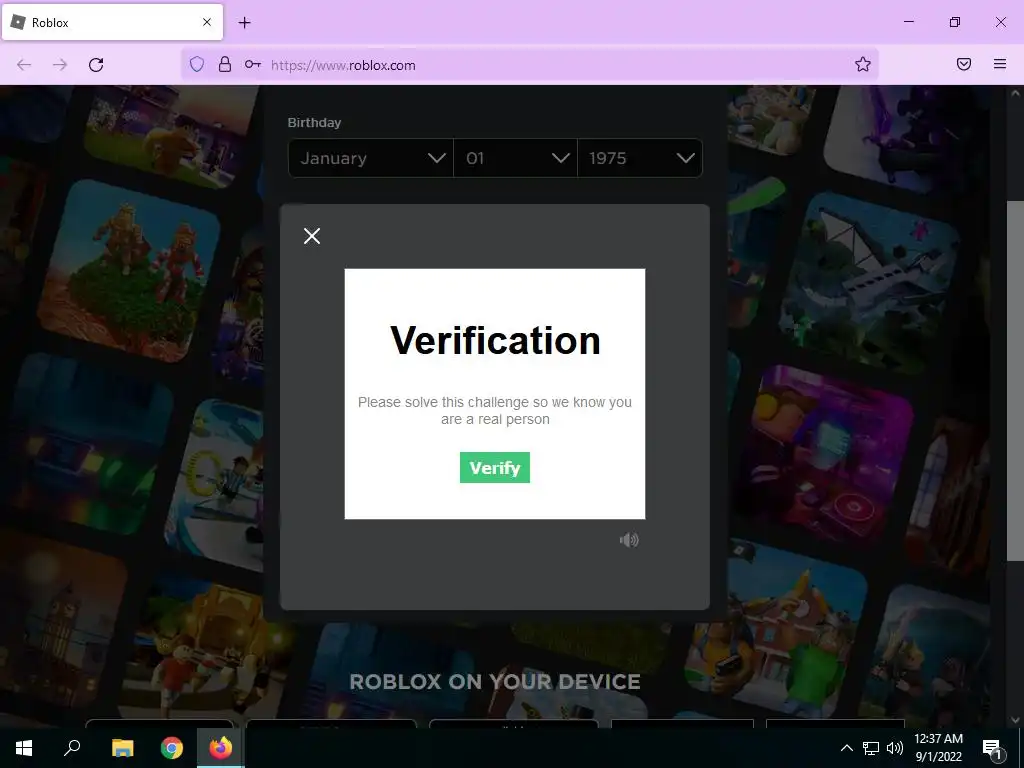Click the 'ROBLOX ON YOUR DEVICE' heading
This screenshot has width=1024, height=768.
click(x=495, y=682)
